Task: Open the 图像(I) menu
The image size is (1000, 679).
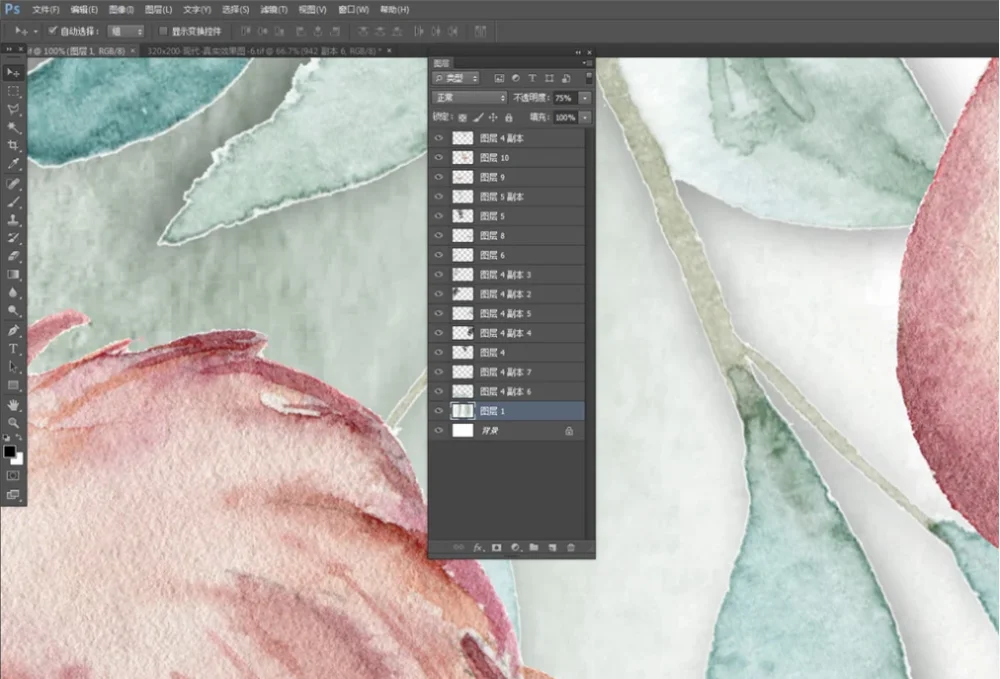Action: [120, 9]
